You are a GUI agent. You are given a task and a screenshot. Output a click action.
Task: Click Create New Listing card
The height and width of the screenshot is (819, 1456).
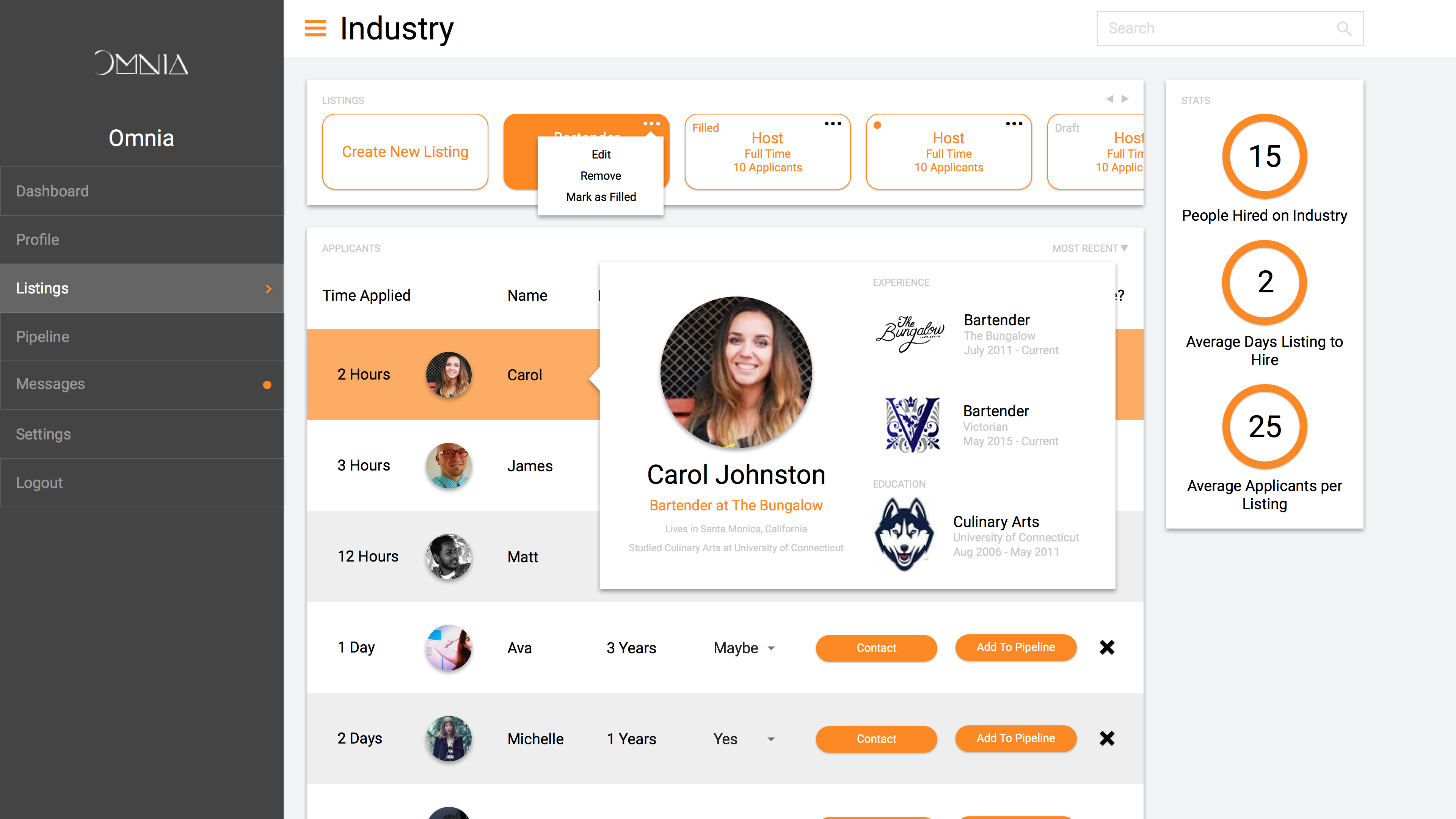point(405,152)
